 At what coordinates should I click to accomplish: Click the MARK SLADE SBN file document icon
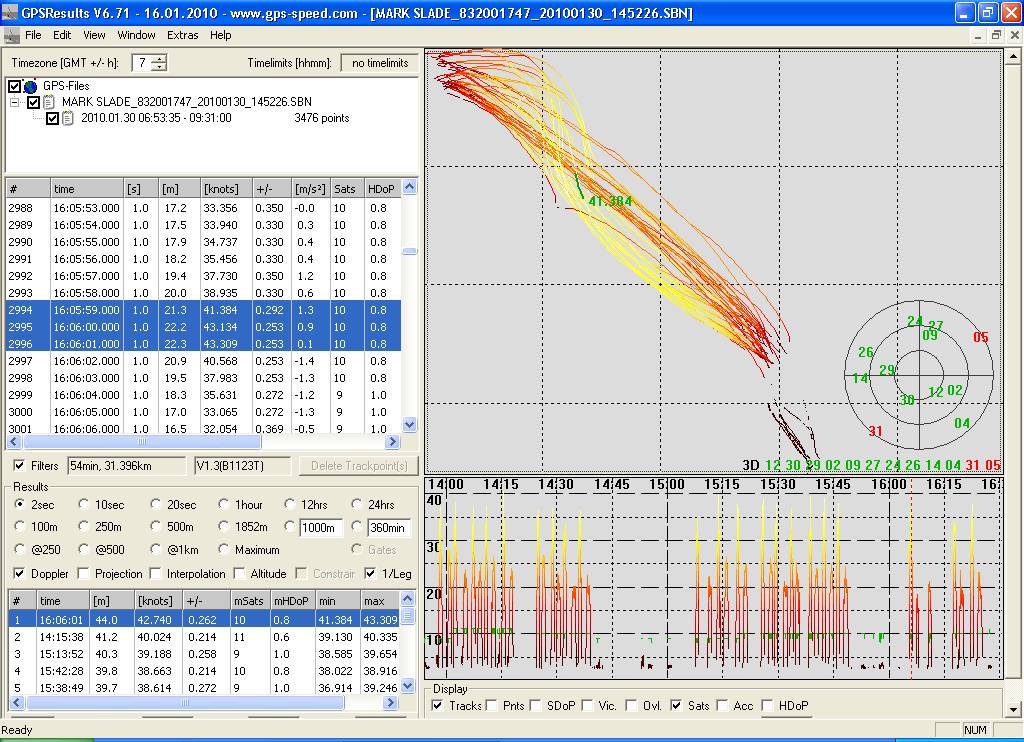pos(51,102)
